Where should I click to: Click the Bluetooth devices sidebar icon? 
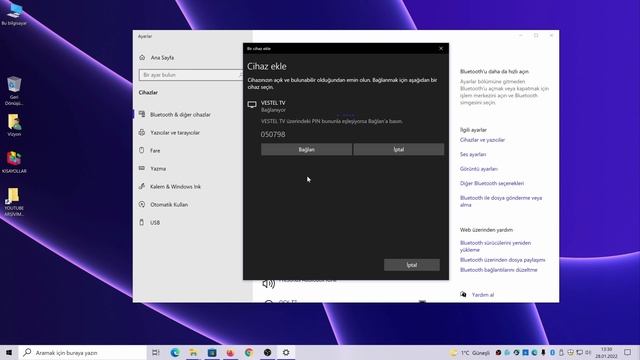point(142,114)
